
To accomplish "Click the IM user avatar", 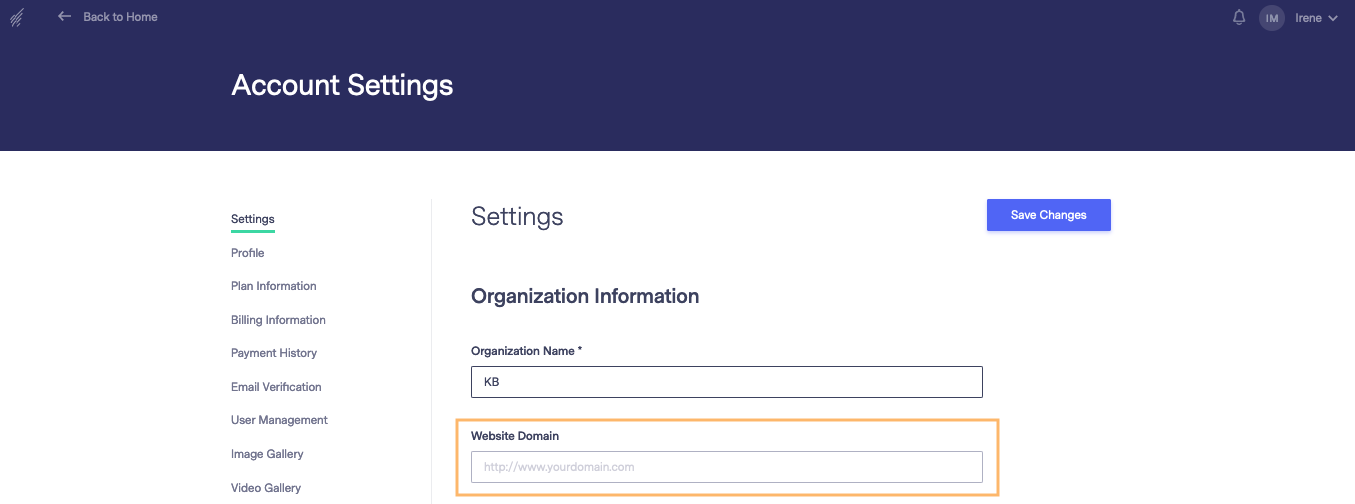I will tap(1272, 18).
